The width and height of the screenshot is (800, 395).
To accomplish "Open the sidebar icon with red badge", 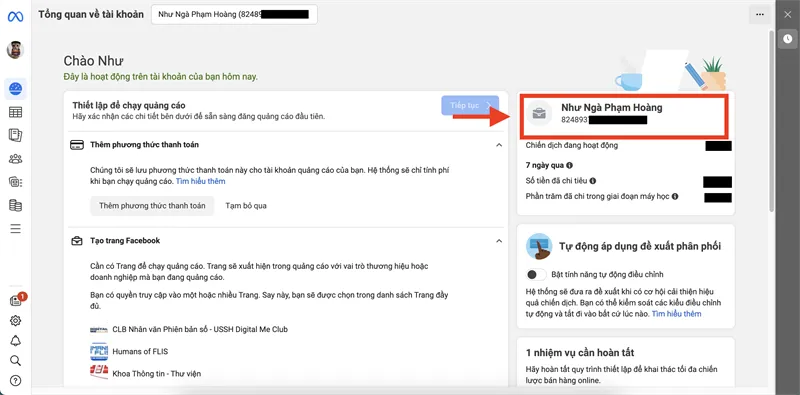I will pyautogui.click(x=16, y=300).
